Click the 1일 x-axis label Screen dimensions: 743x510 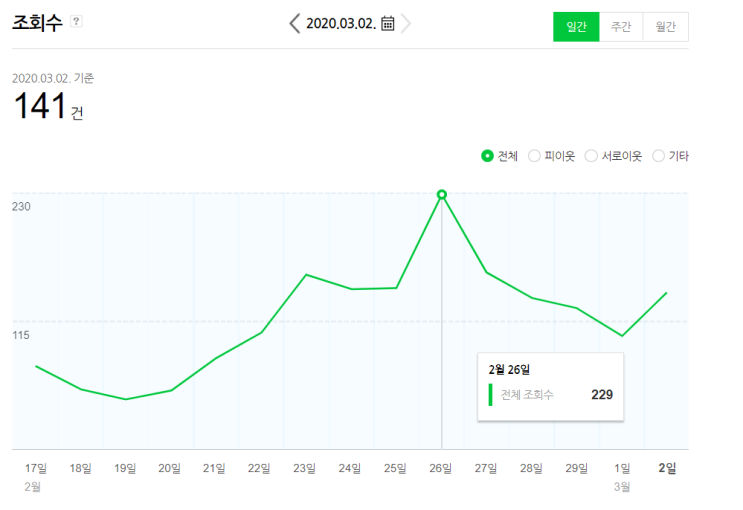coord(622,468)
